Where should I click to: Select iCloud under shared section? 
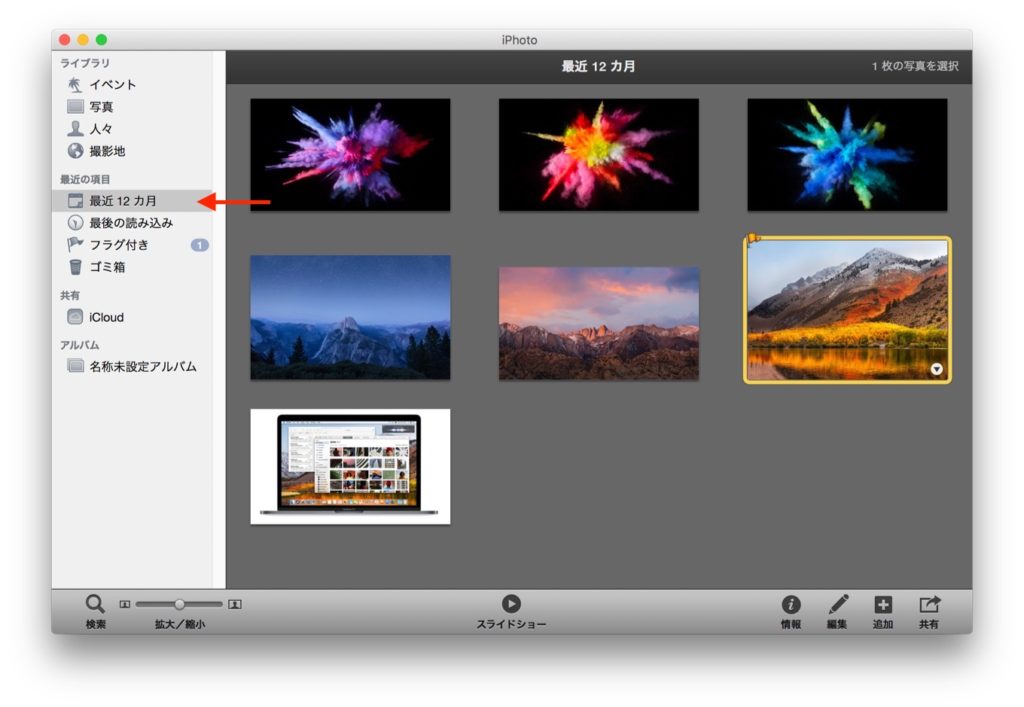coord(106,317)
